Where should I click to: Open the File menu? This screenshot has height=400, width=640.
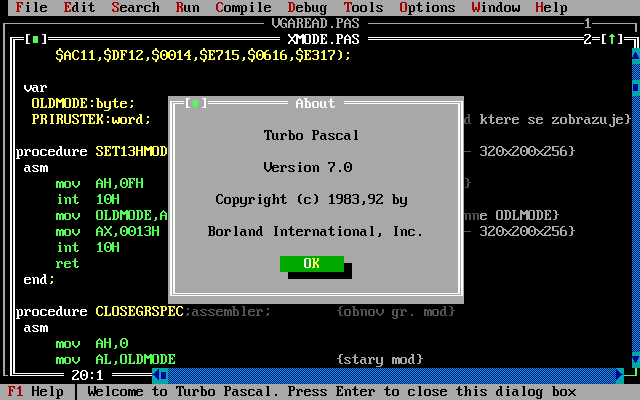point(31,7)
